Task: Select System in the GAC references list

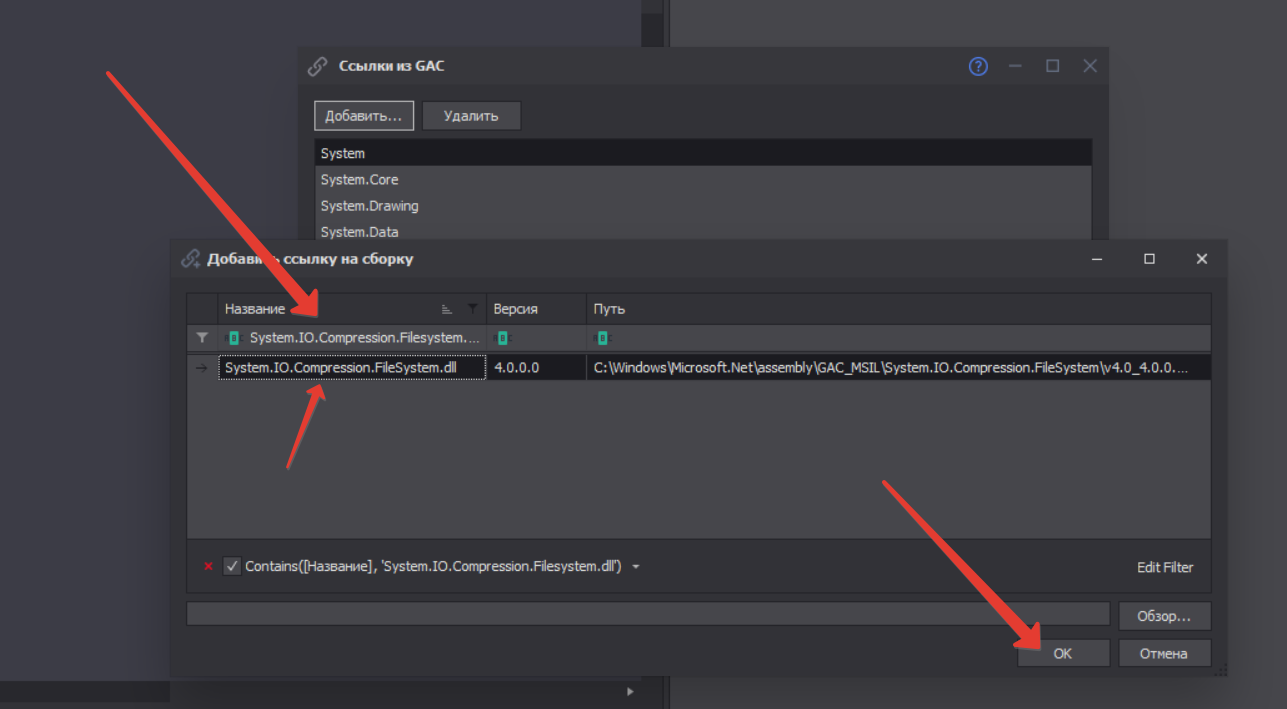Action: [703, 153]
